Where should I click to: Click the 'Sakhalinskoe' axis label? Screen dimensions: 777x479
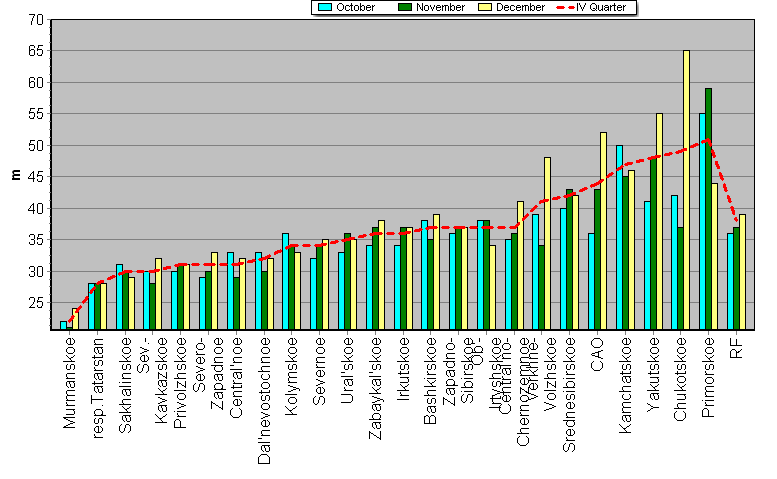tap(125, 385)
